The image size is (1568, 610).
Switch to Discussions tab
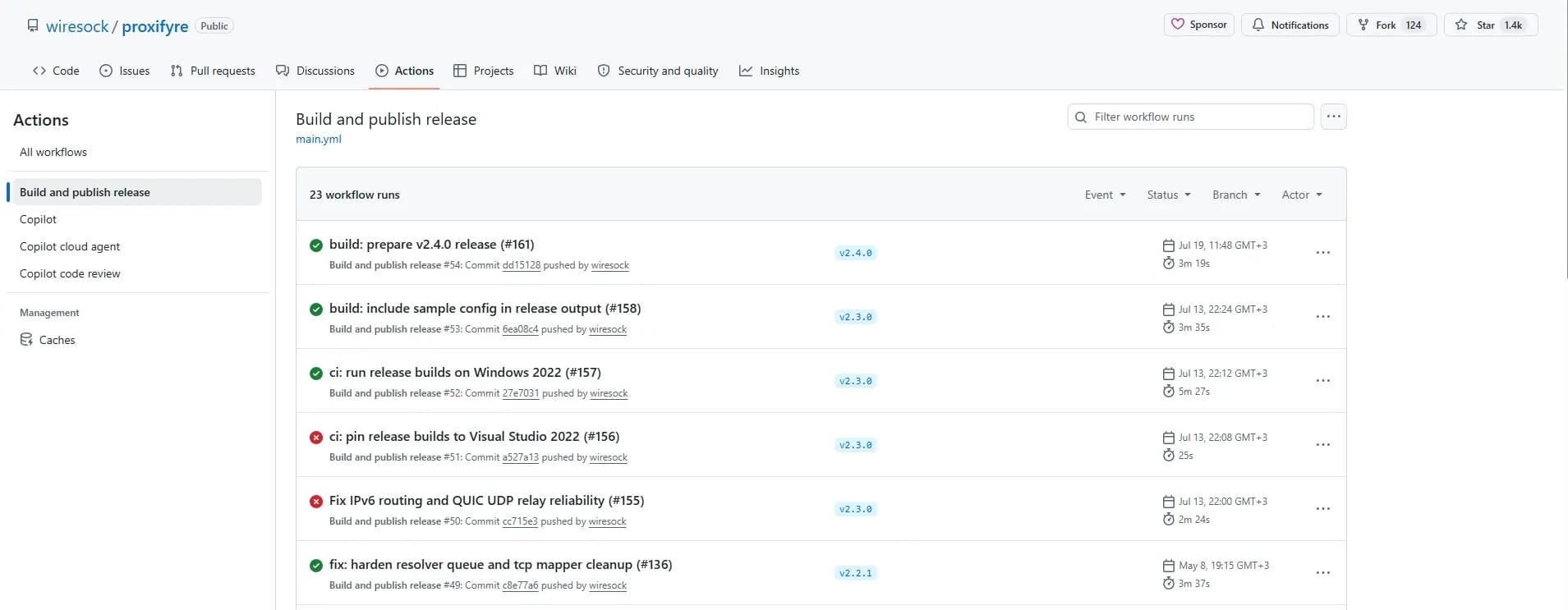tap(315, 71)
